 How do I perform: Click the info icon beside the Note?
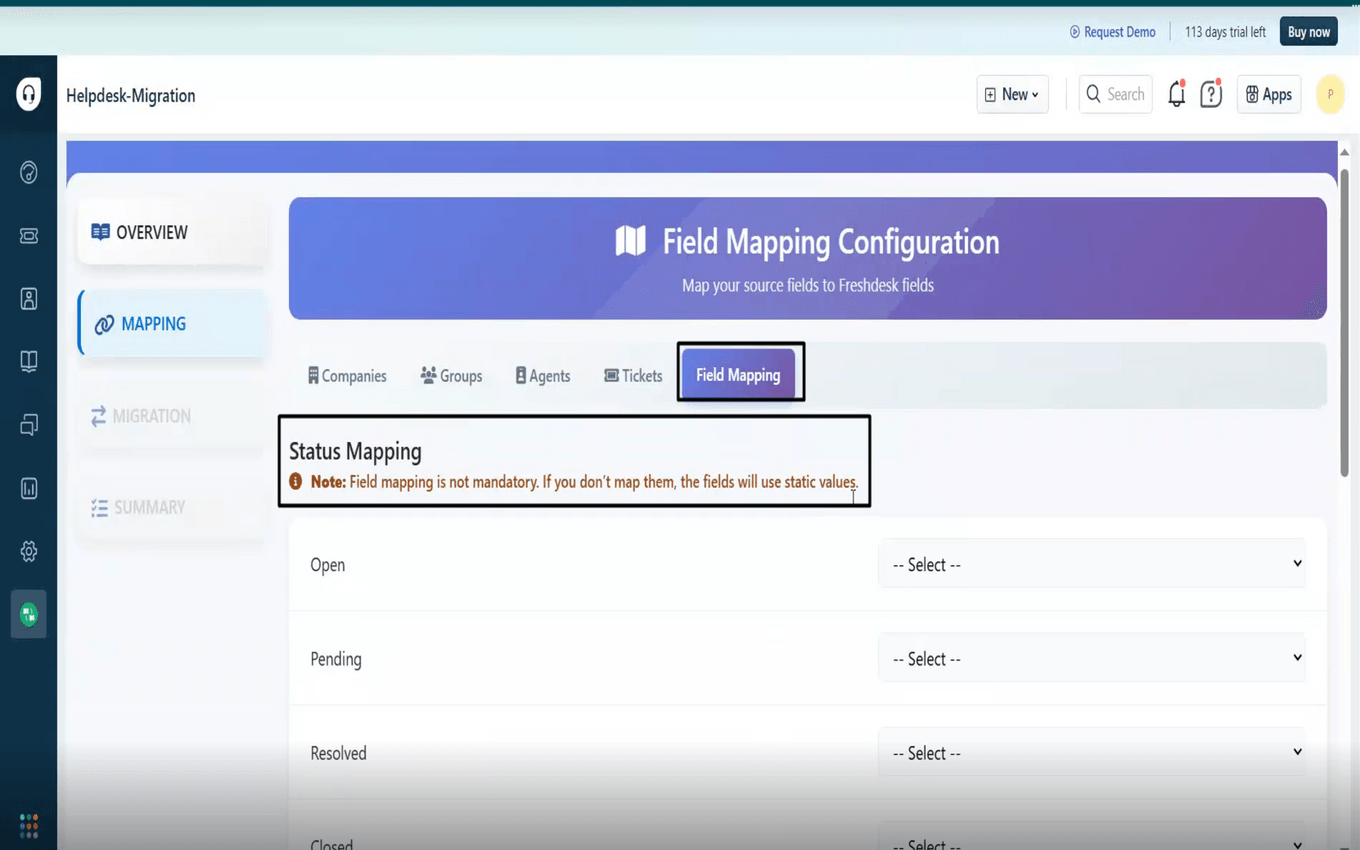point(296,481)
